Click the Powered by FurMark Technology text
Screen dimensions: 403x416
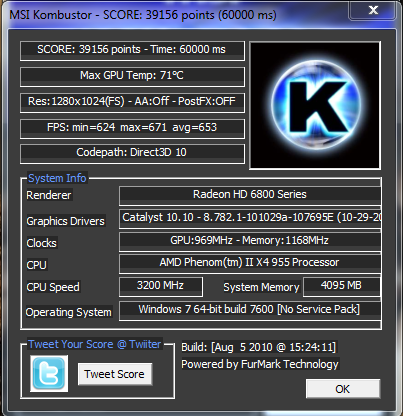tap(260, 364)
